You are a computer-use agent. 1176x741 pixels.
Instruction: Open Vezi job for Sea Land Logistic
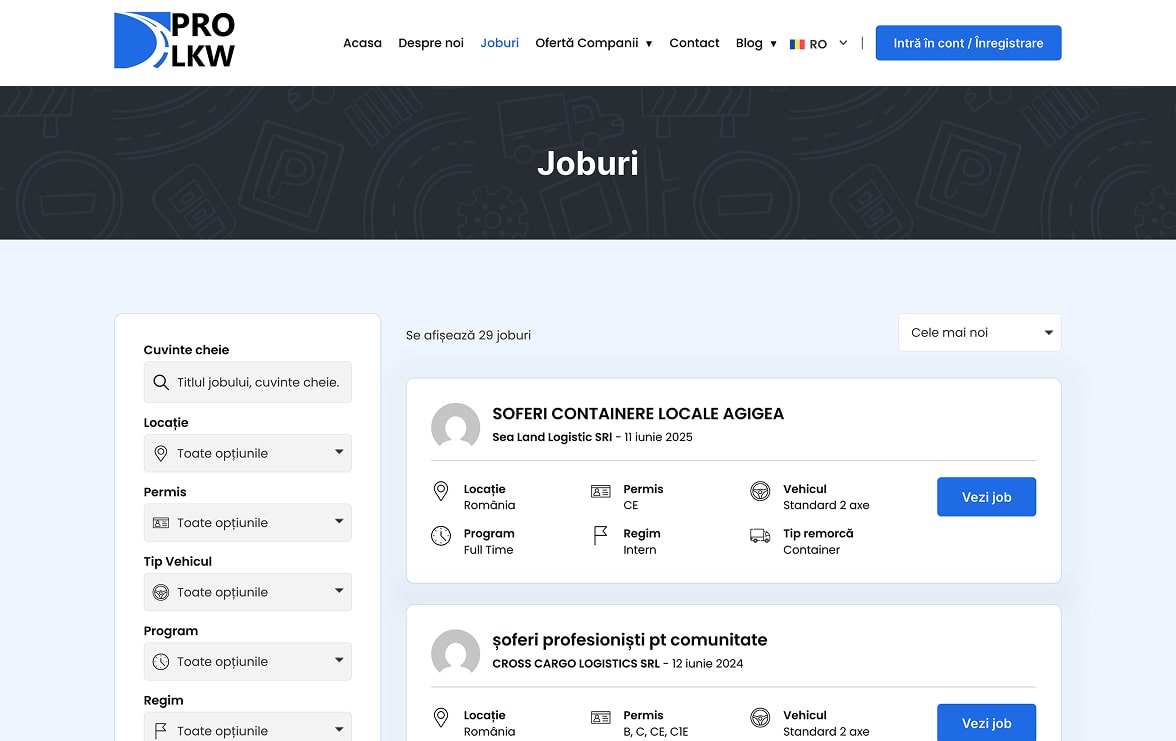[986, 497]
